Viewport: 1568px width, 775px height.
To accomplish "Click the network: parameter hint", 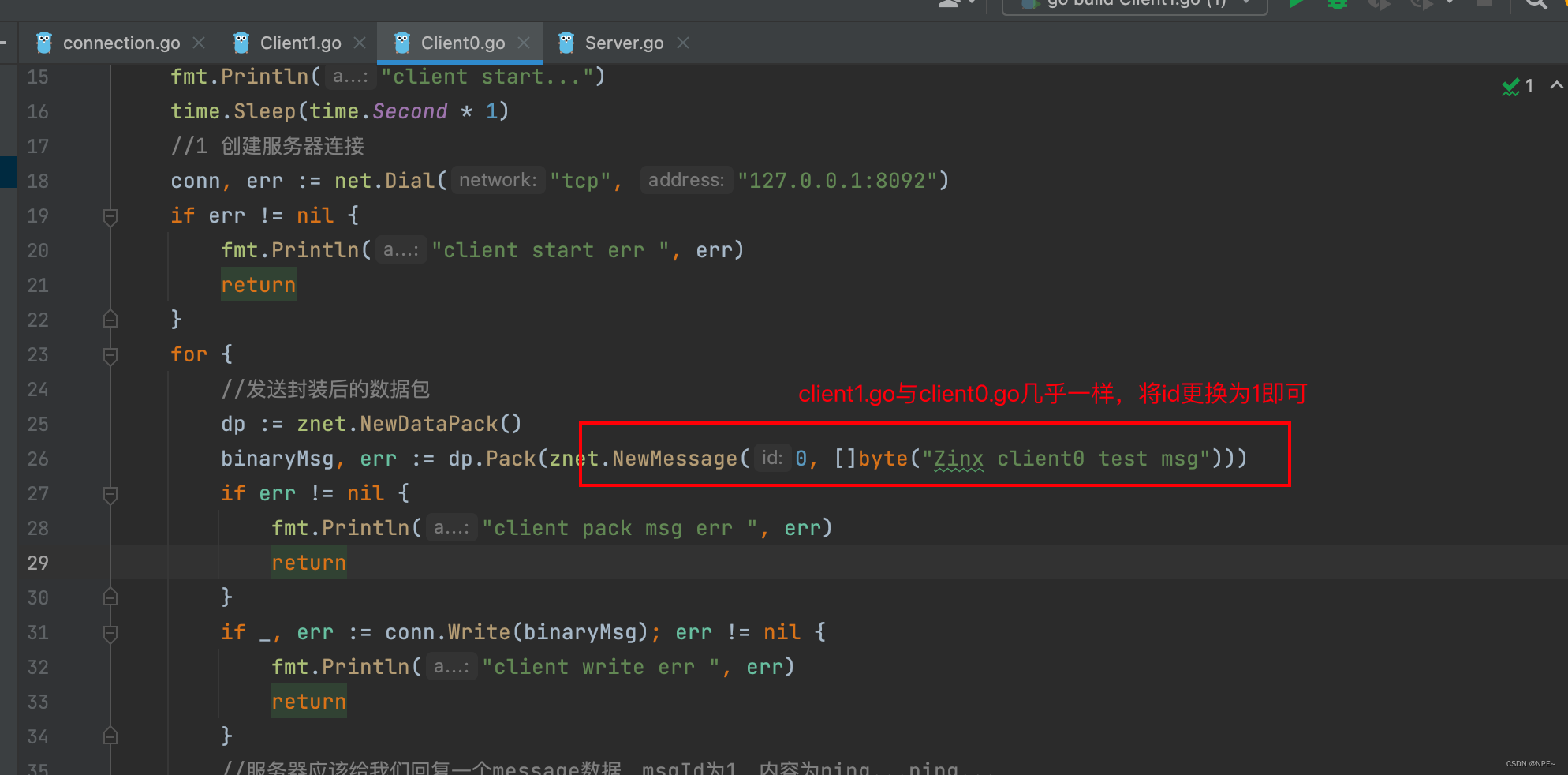I will 498,181.
